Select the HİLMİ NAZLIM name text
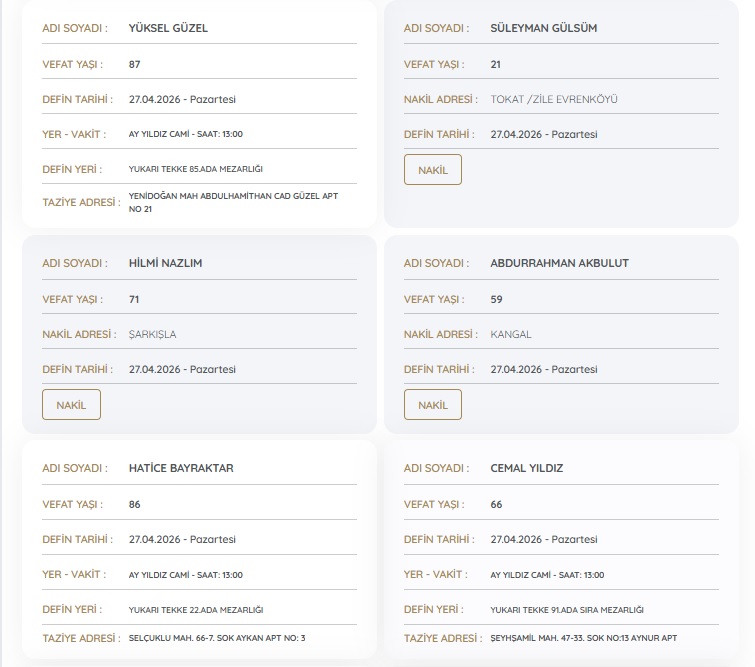The width and height of the screenshot is (755, 667). coord(166,263)
